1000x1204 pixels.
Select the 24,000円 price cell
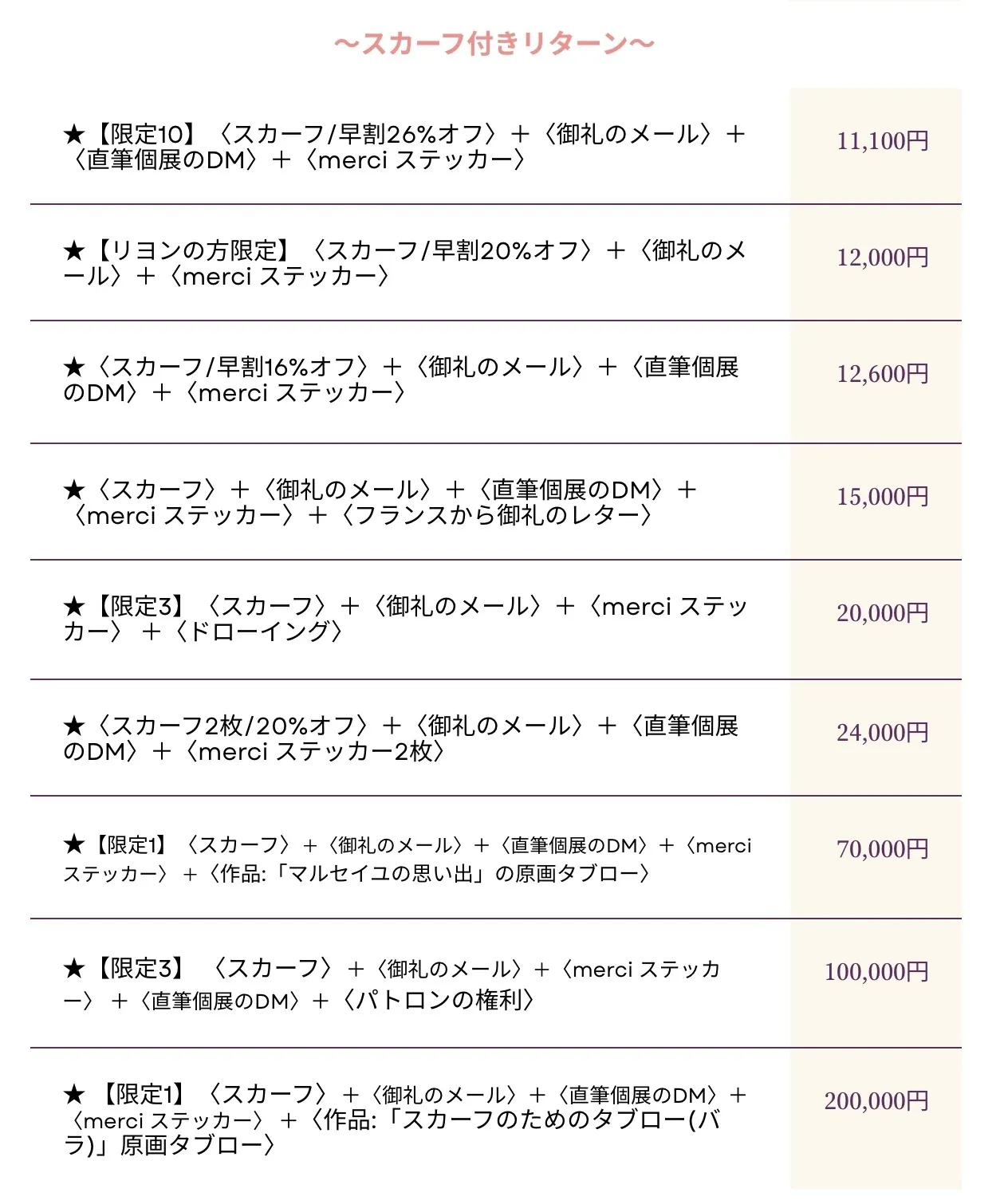click(882, 733)
